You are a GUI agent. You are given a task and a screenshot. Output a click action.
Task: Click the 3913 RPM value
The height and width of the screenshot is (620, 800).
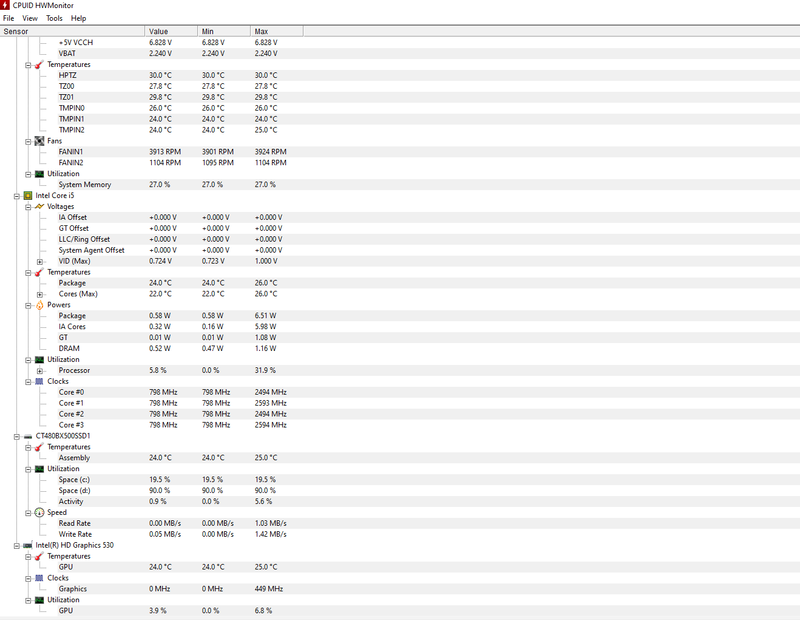165,152
